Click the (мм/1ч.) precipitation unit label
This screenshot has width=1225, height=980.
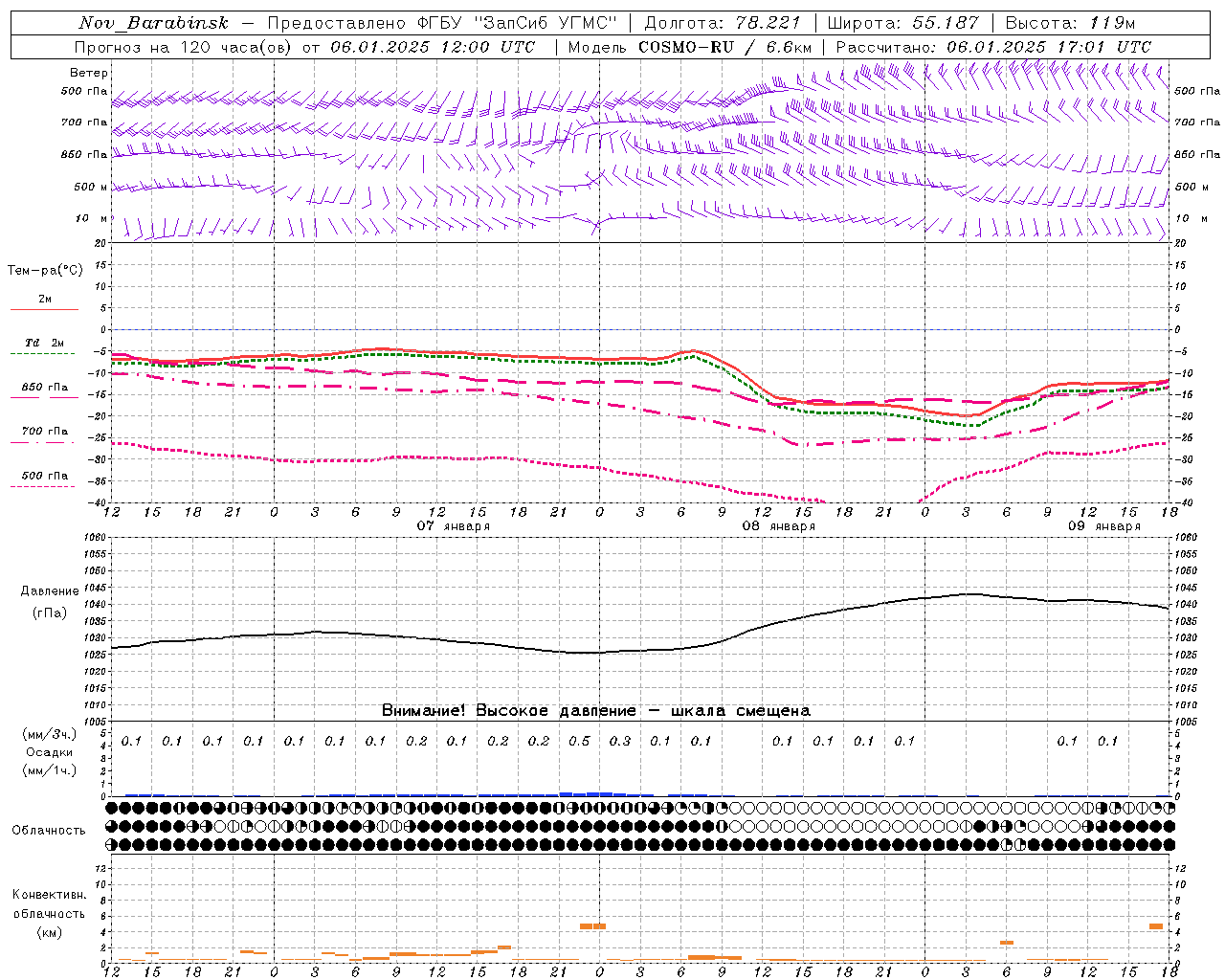pyautogui.click(x=50, y=770)
